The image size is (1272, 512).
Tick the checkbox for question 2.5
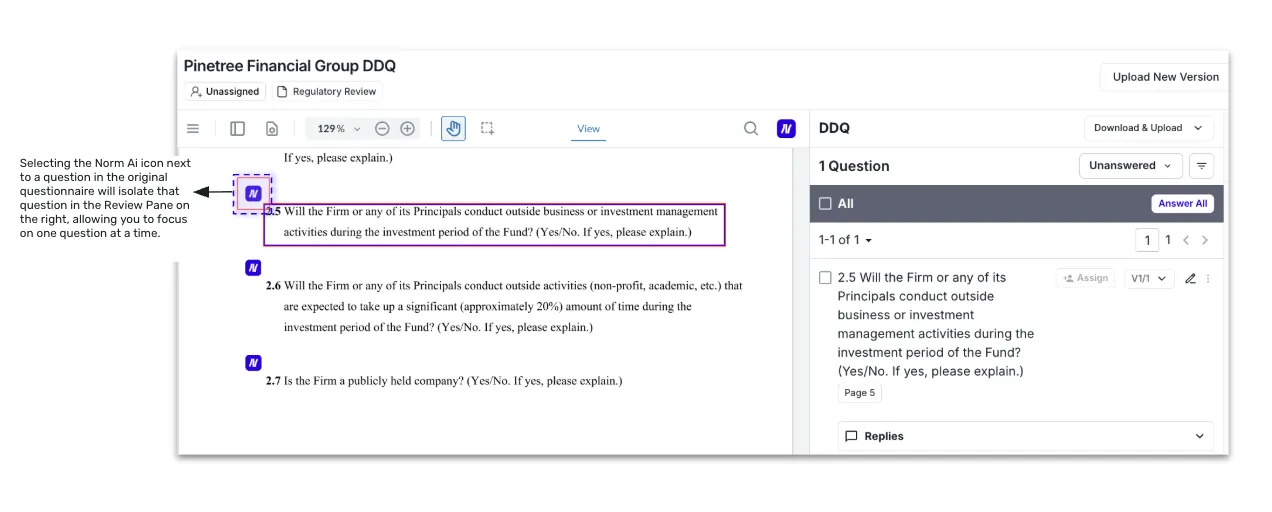[825, 278]
